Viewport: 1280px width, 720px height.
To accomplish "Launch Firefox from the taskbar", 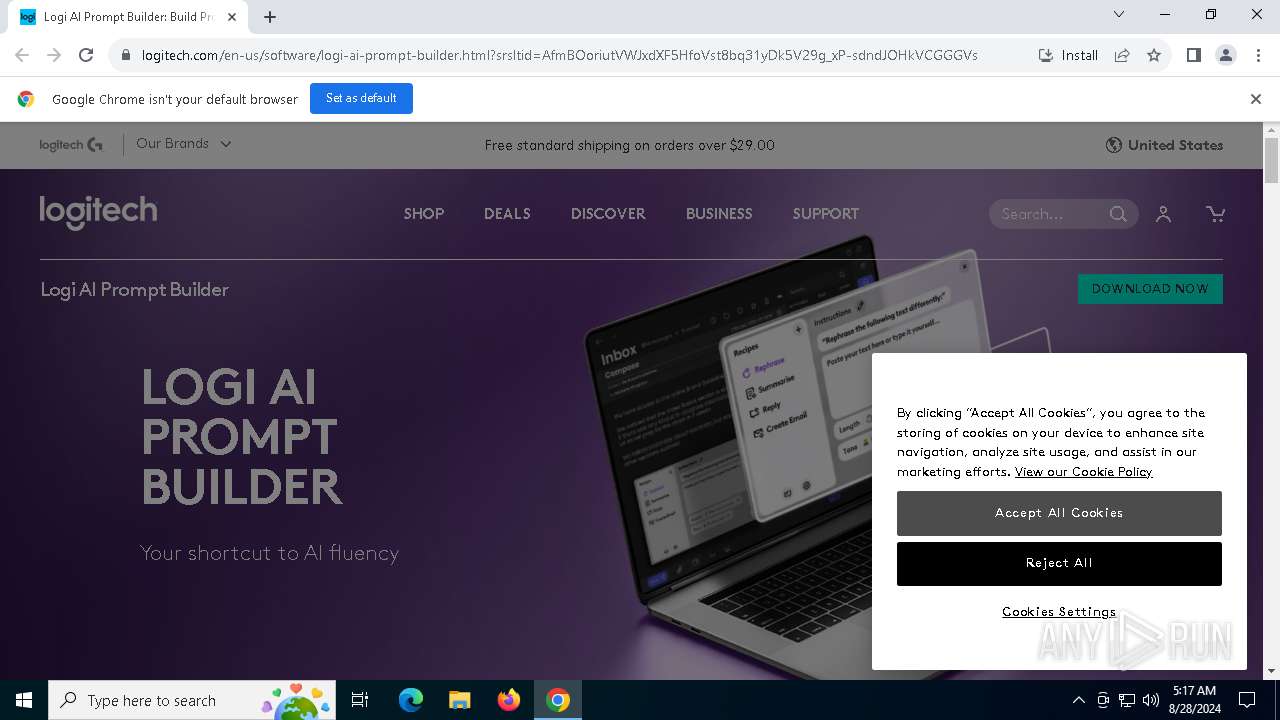I will pos(509,700).
